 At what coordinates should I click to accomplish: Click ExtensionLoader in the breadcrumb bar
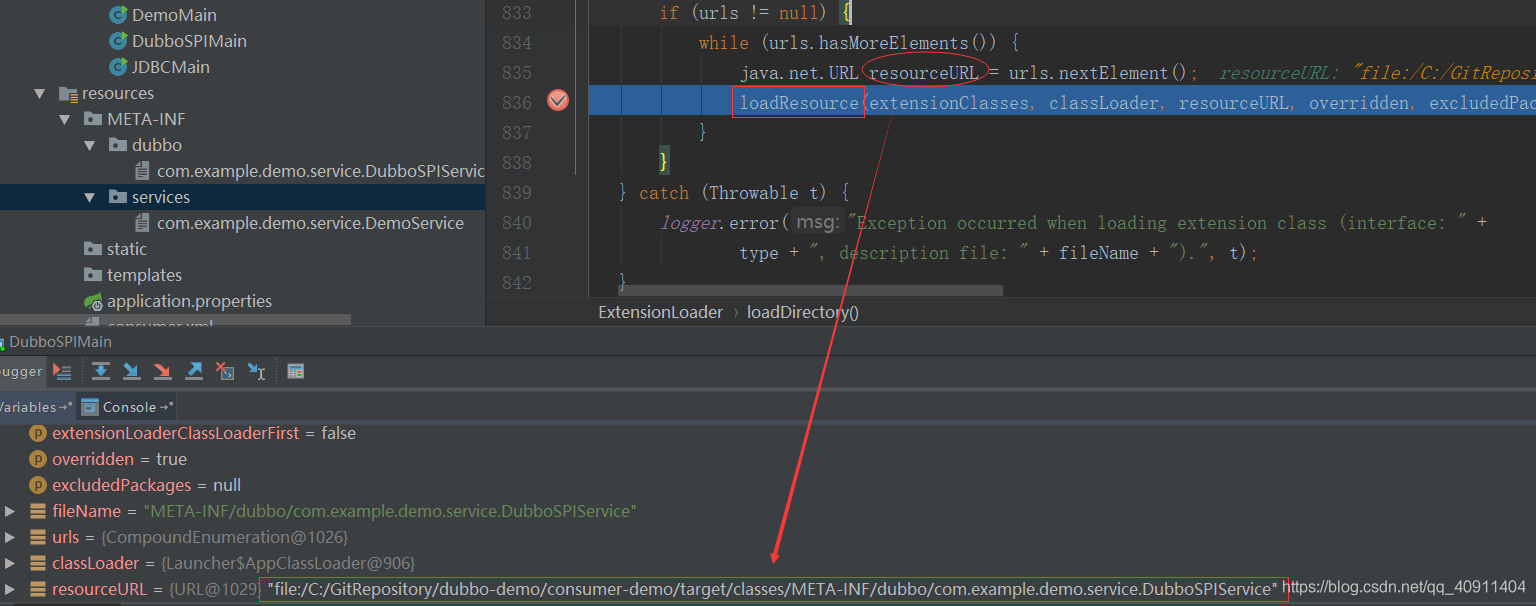click(x=660, y=312)
